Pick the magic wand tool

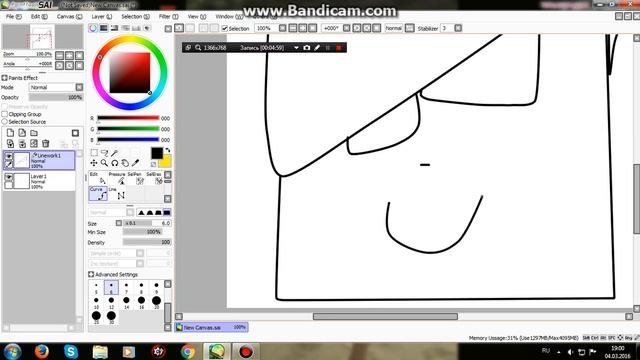click(115, 153)
